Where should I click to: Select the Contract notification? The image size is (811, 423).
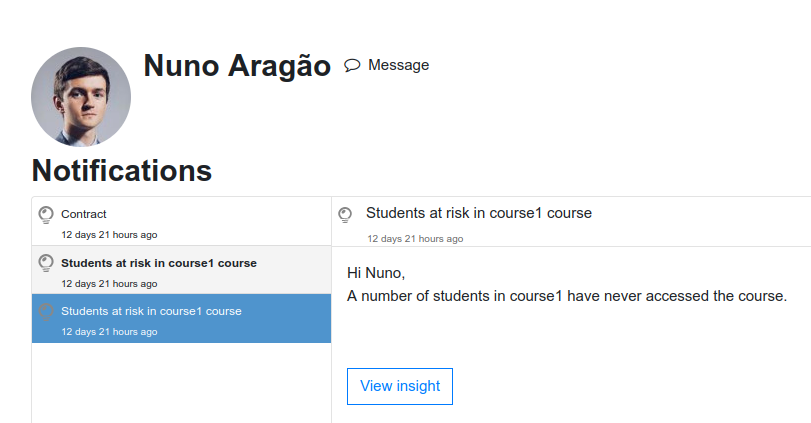182,221
